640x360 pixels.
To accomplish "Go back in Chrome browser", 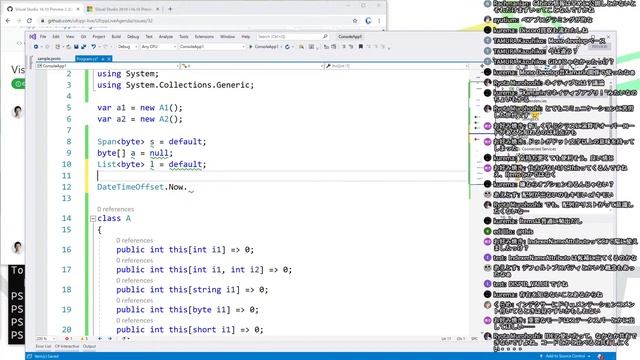I will pos(8,20).
